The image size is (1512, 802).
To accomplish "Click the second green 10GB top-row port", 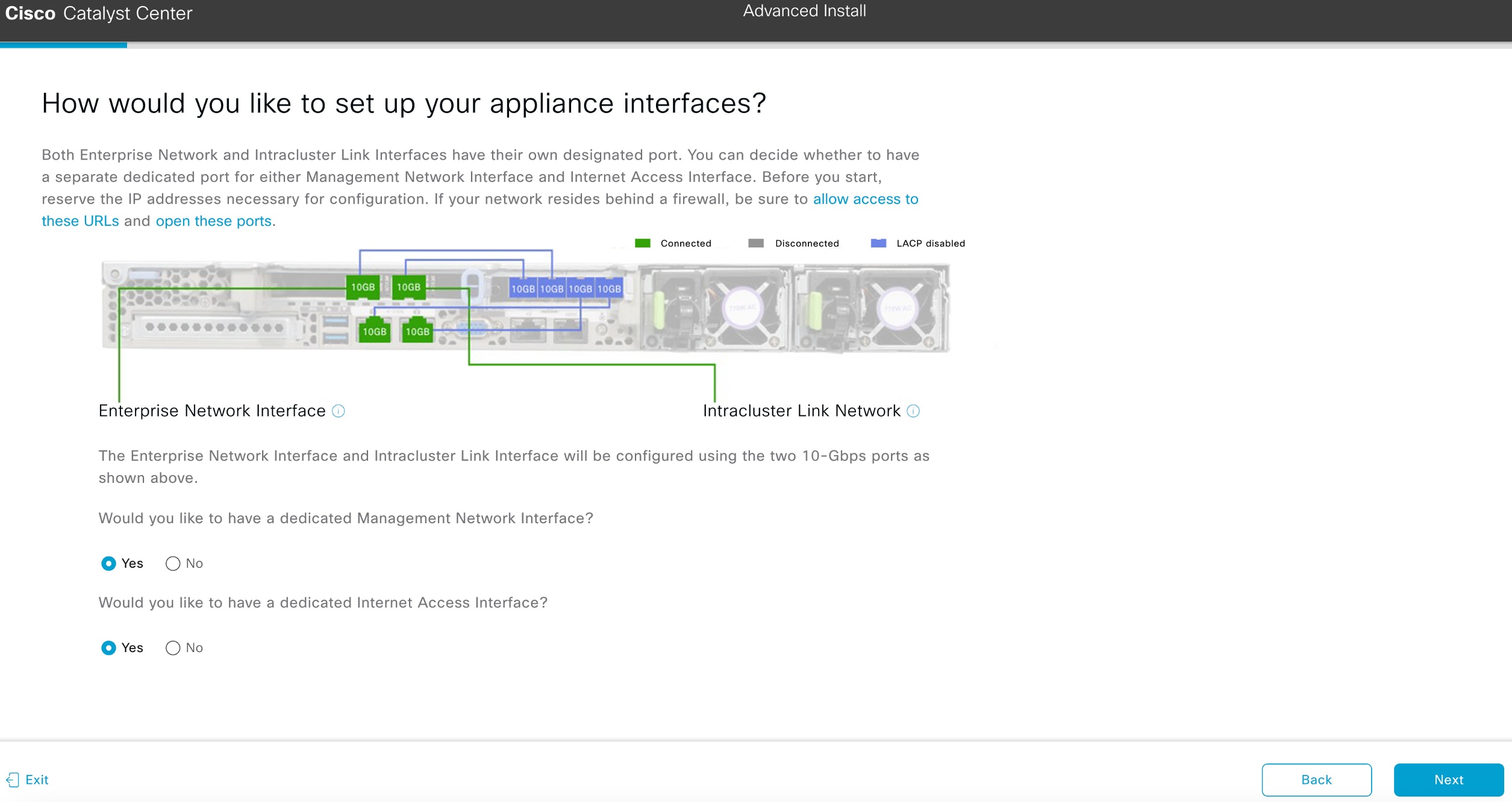I will pyautogui.click(x=408, y=287).
